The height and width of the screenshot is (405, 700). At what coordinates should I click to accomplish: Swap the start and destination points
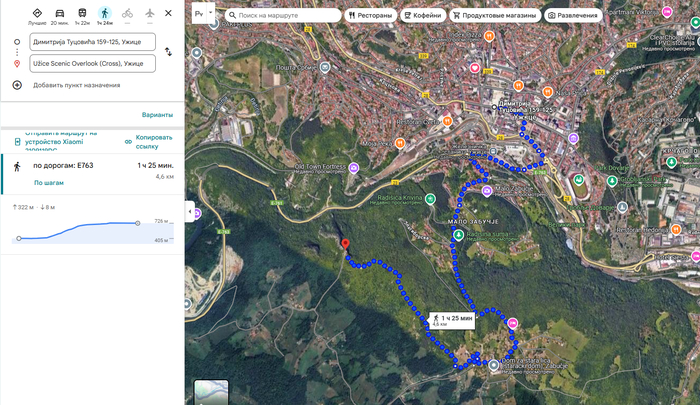click(x=168, y=52)
